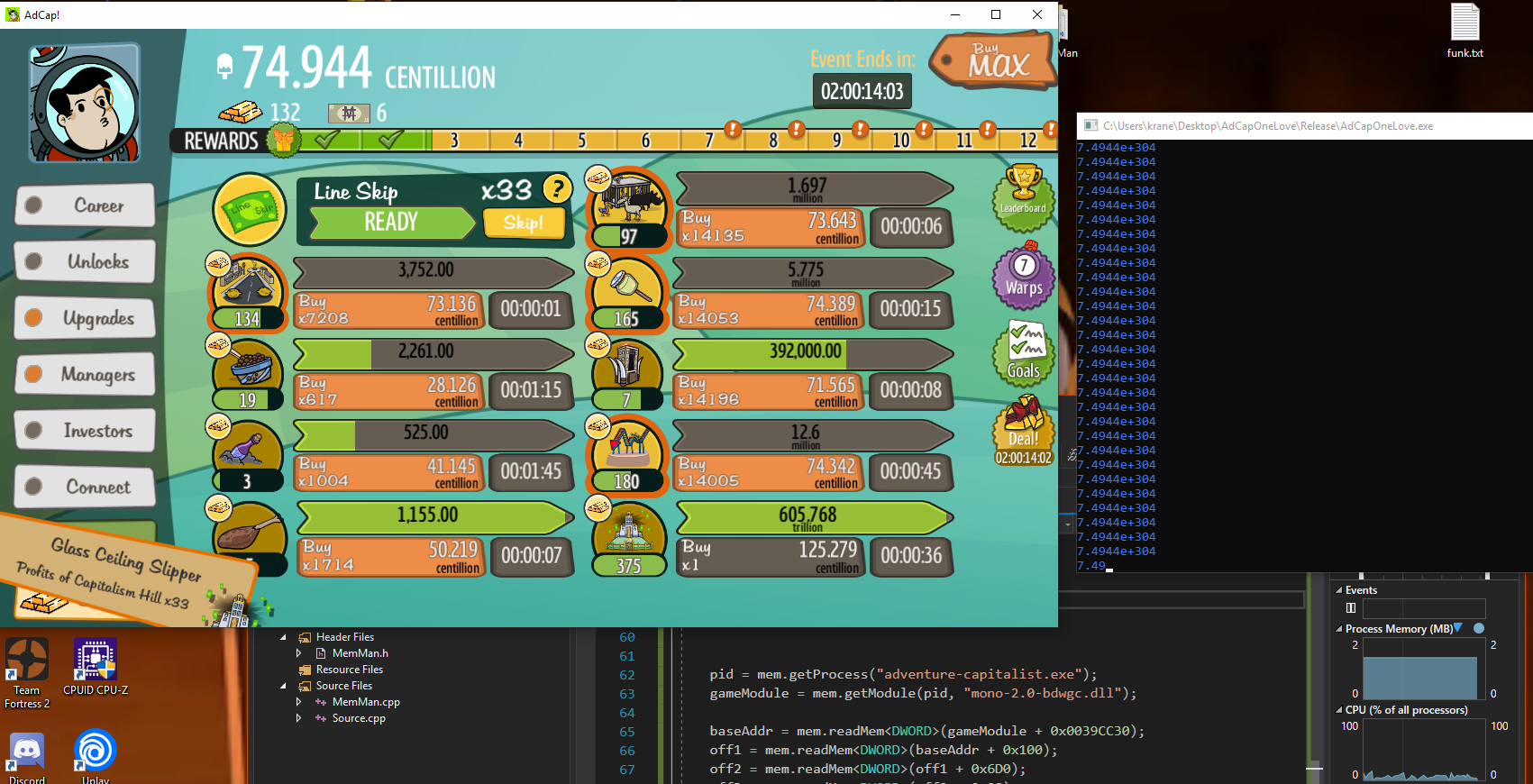The height and width of the screenshot is (784, 1533).
Task: Collapse the Events section in Diagnostic Tools
Action: (x=1338, y=590)
